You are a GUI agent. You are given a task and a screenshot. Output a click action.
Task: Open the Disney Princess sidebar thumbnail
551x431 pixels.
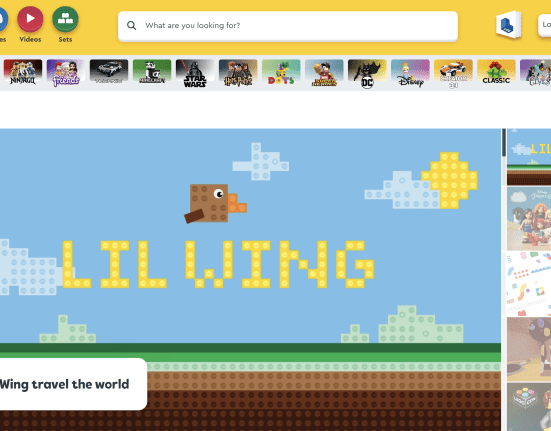pyautogui.click(x=529, y=218)
